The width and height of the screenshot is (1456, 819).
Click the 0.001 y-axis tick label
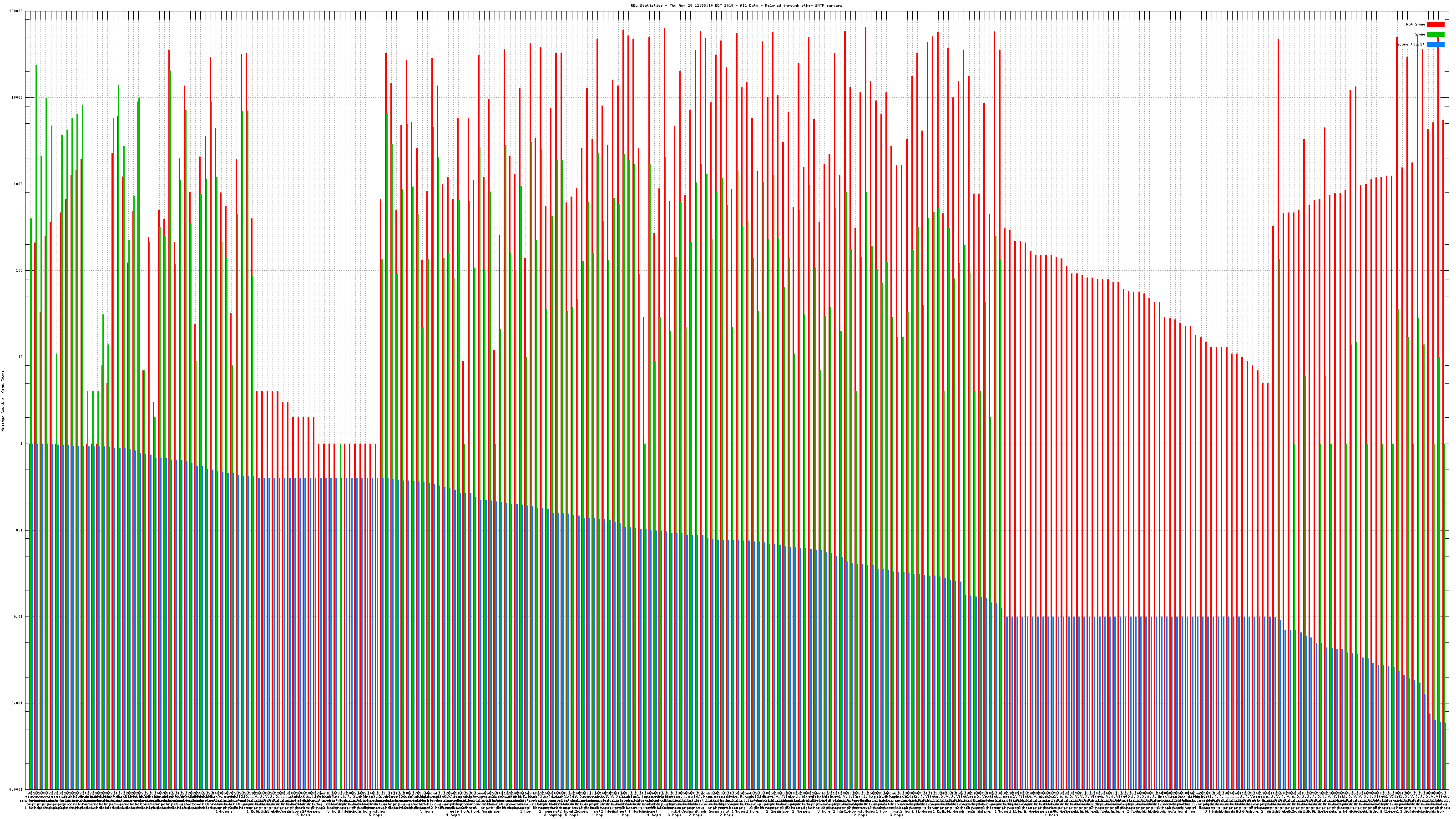[18, 703]
